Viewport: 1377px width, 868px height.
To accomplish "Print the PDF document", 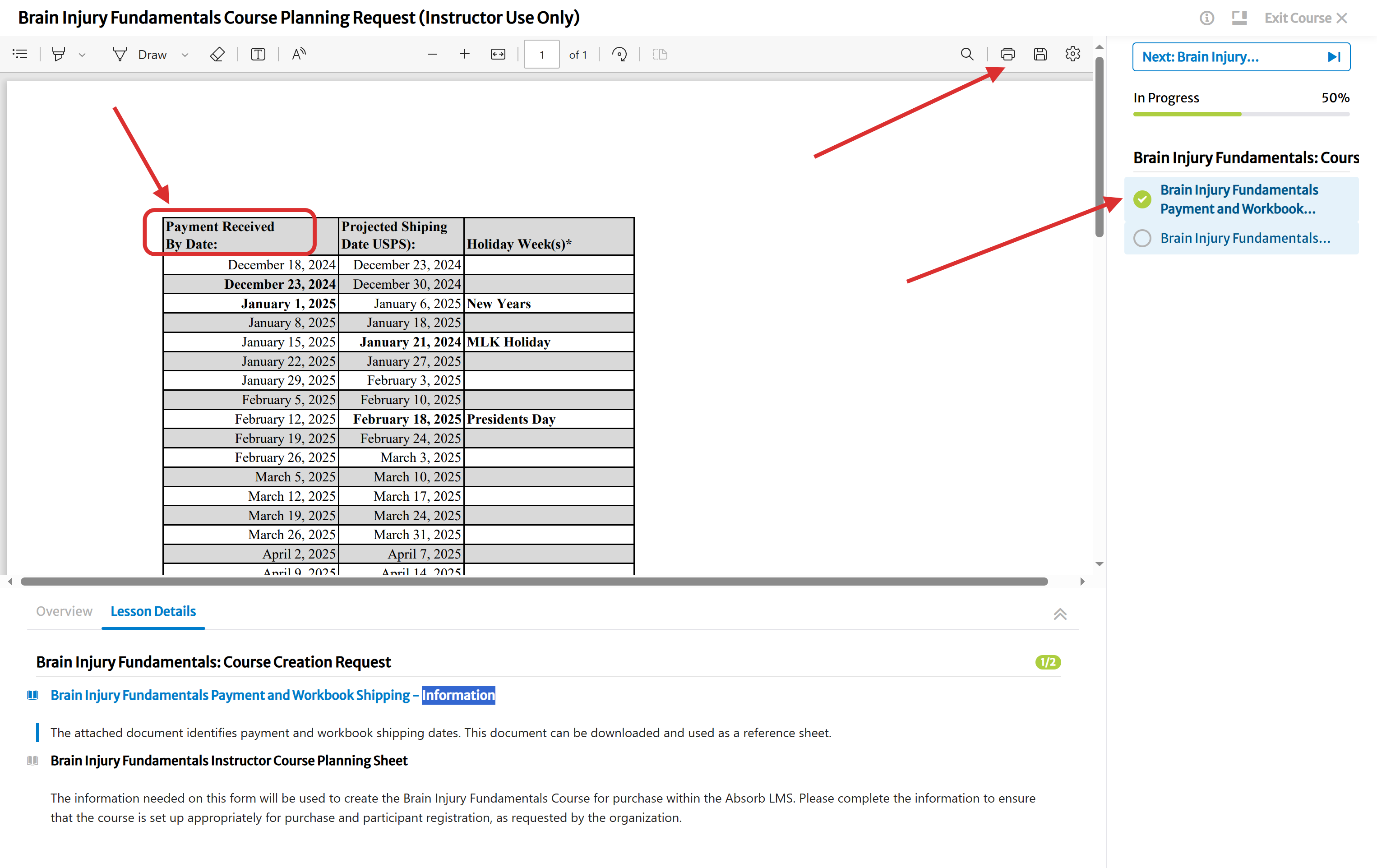I will 1007,54.
